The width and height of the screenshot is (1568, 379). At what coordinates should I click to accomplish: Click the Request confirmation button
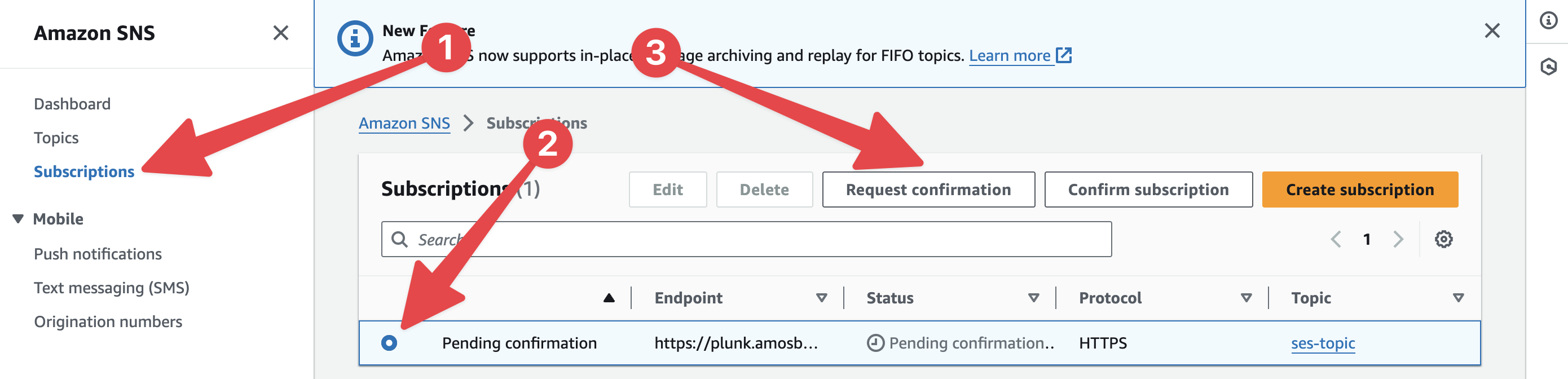[928, 190]
